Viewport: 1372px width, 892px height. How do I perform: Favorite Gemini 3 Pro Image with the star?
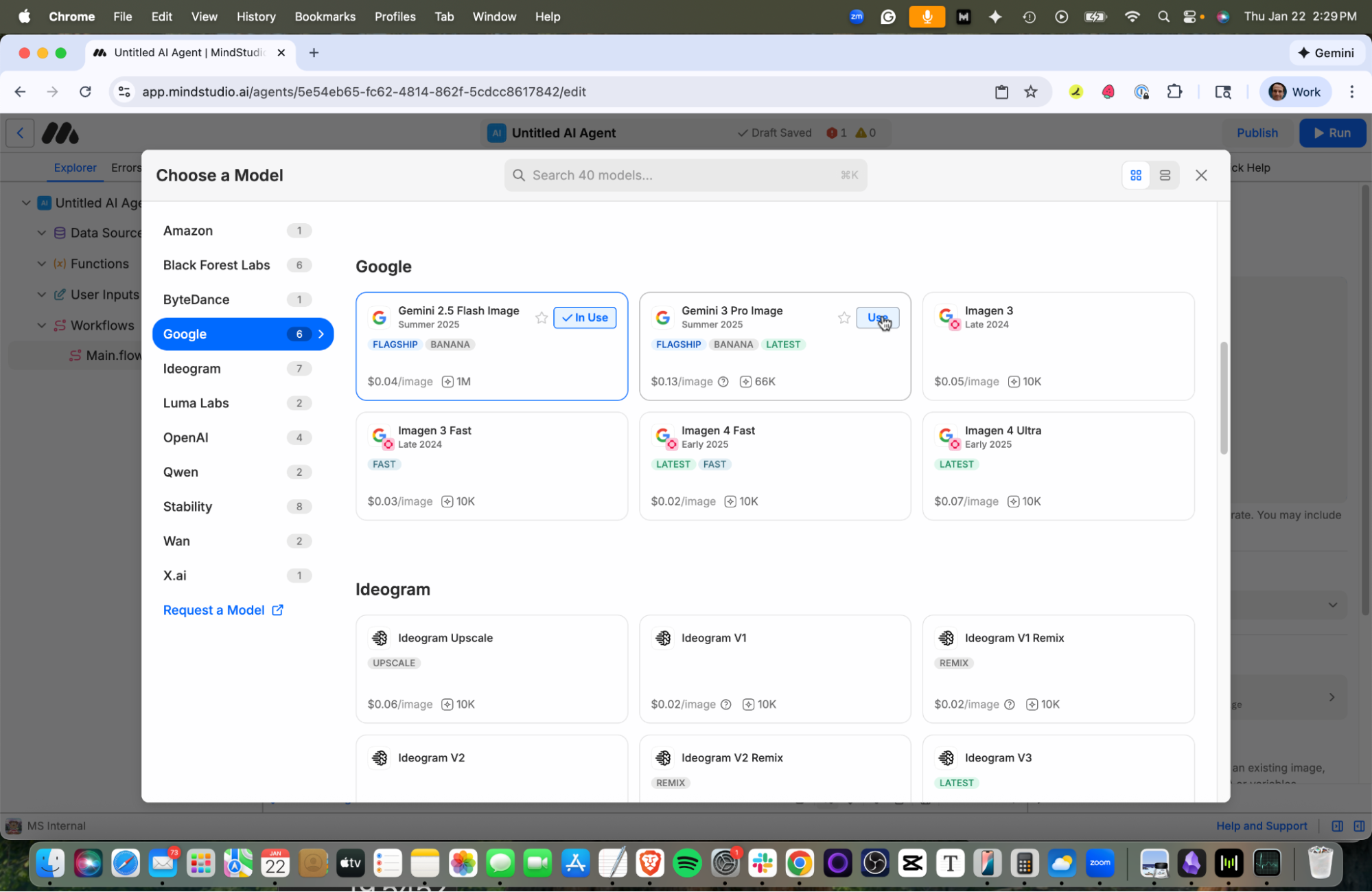click(844, 317)
